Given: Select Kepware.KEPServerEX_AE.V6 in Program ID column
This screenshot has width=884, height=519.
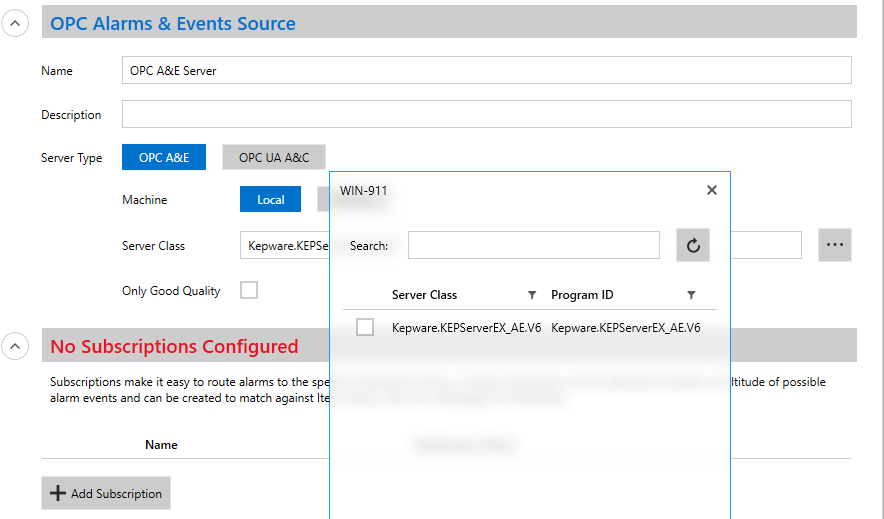Looking at the screenshot, I should (x=626, y=328).
